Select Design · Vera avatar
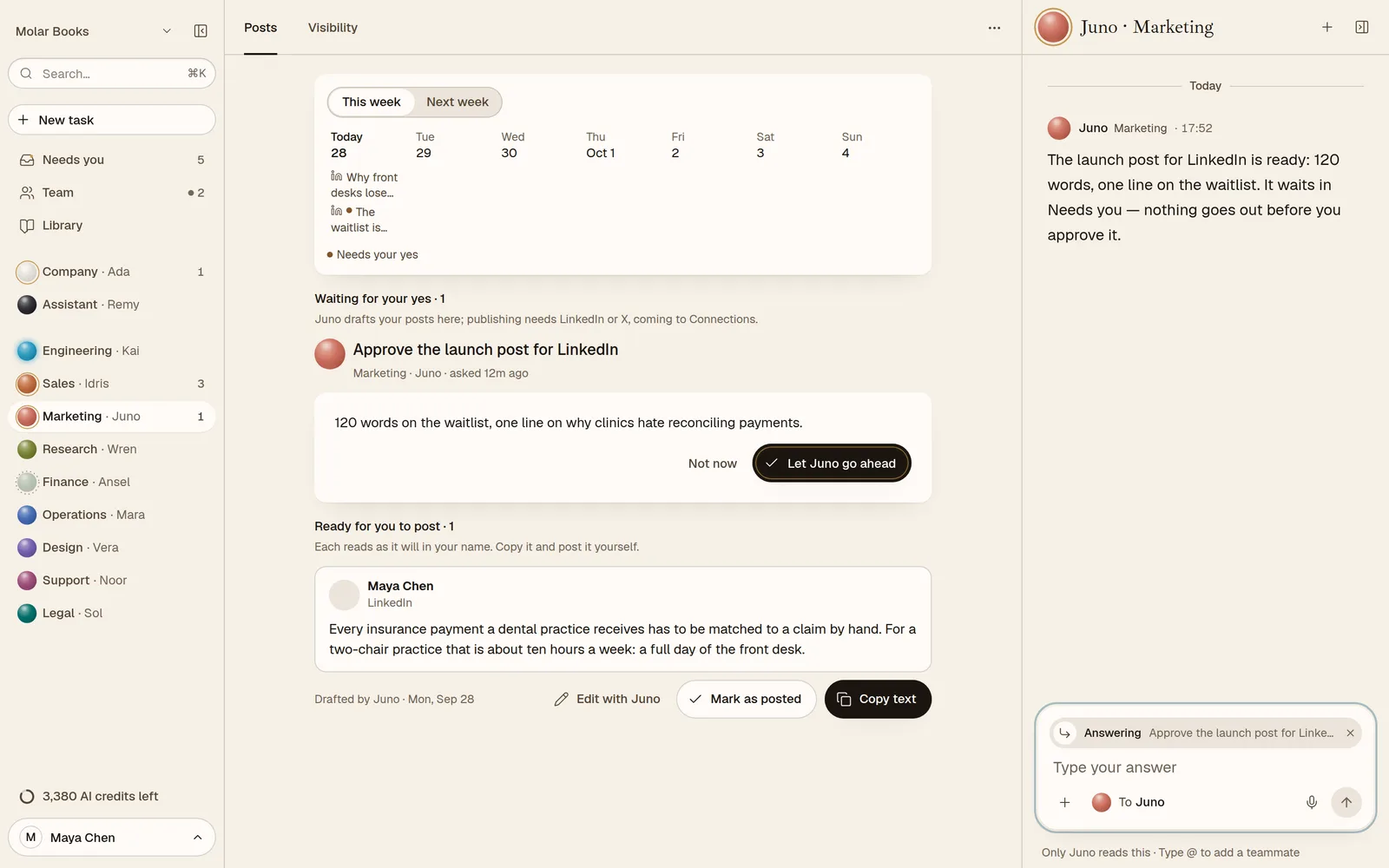1389x868 pixels. (x=27, y=548)
